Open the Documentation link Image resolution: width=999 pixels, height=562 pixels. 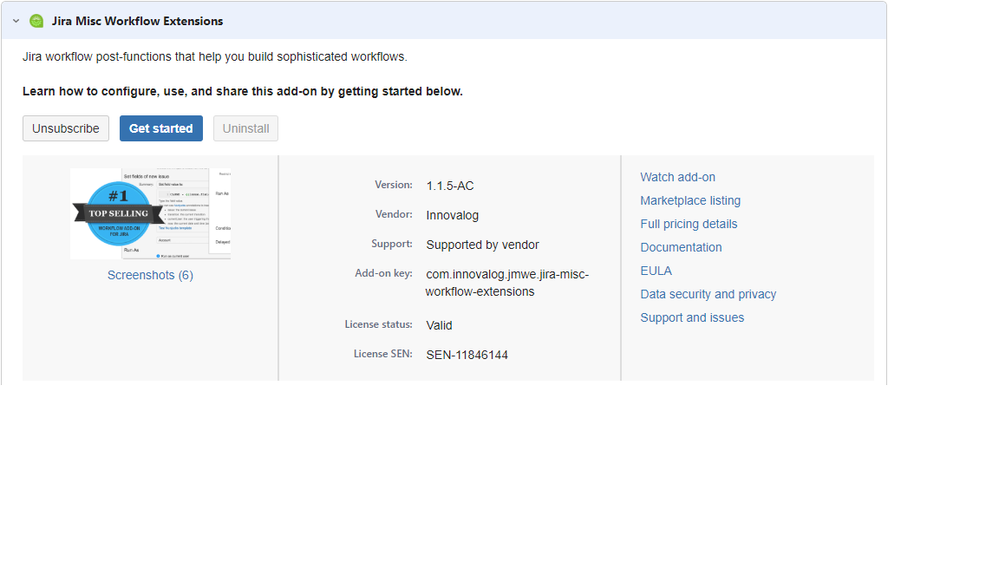click(681, 247)
